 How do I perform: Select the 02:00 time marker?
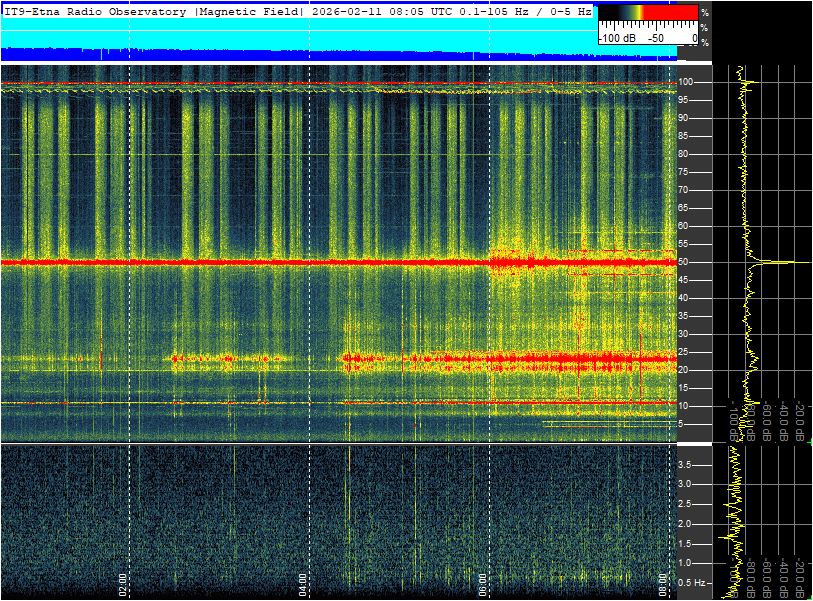point(122,583)
